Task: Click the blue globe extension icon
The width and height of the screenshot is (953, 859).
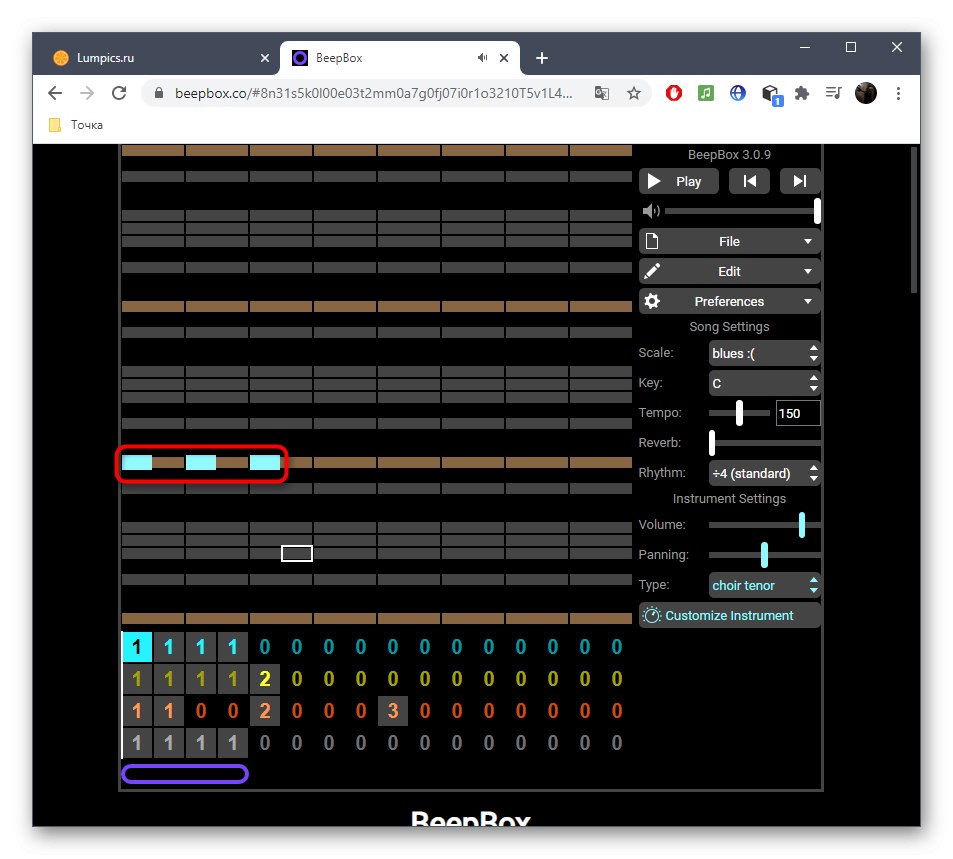Action: point(738,93)
